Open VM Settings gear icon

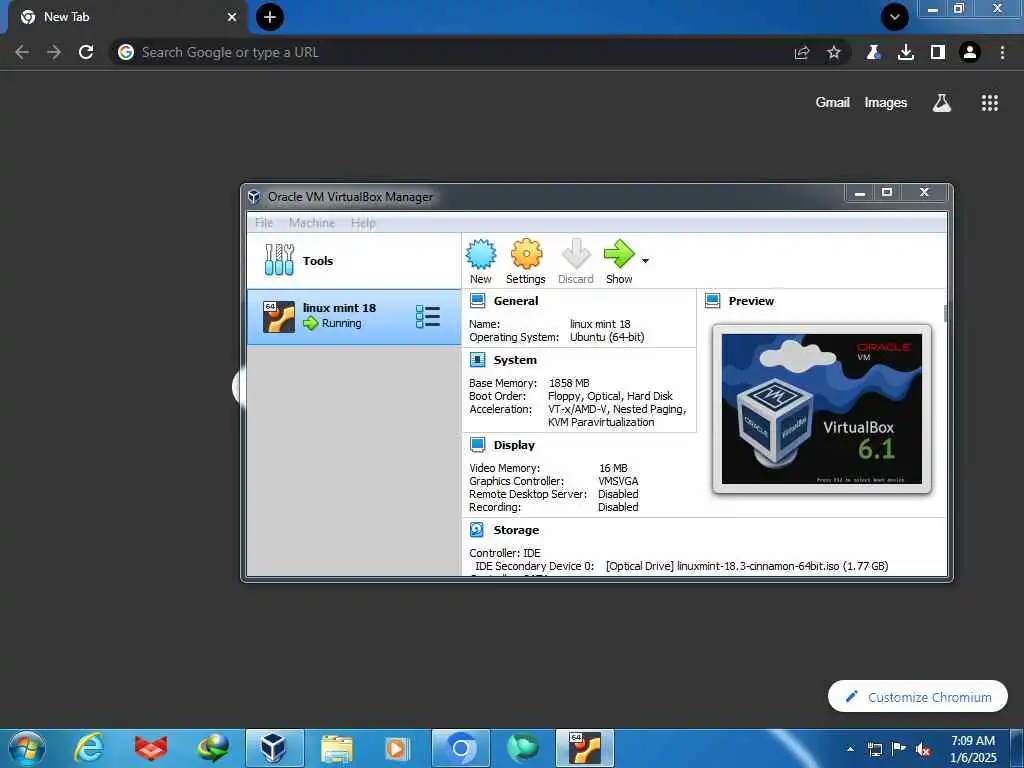(x=526, y=254)
